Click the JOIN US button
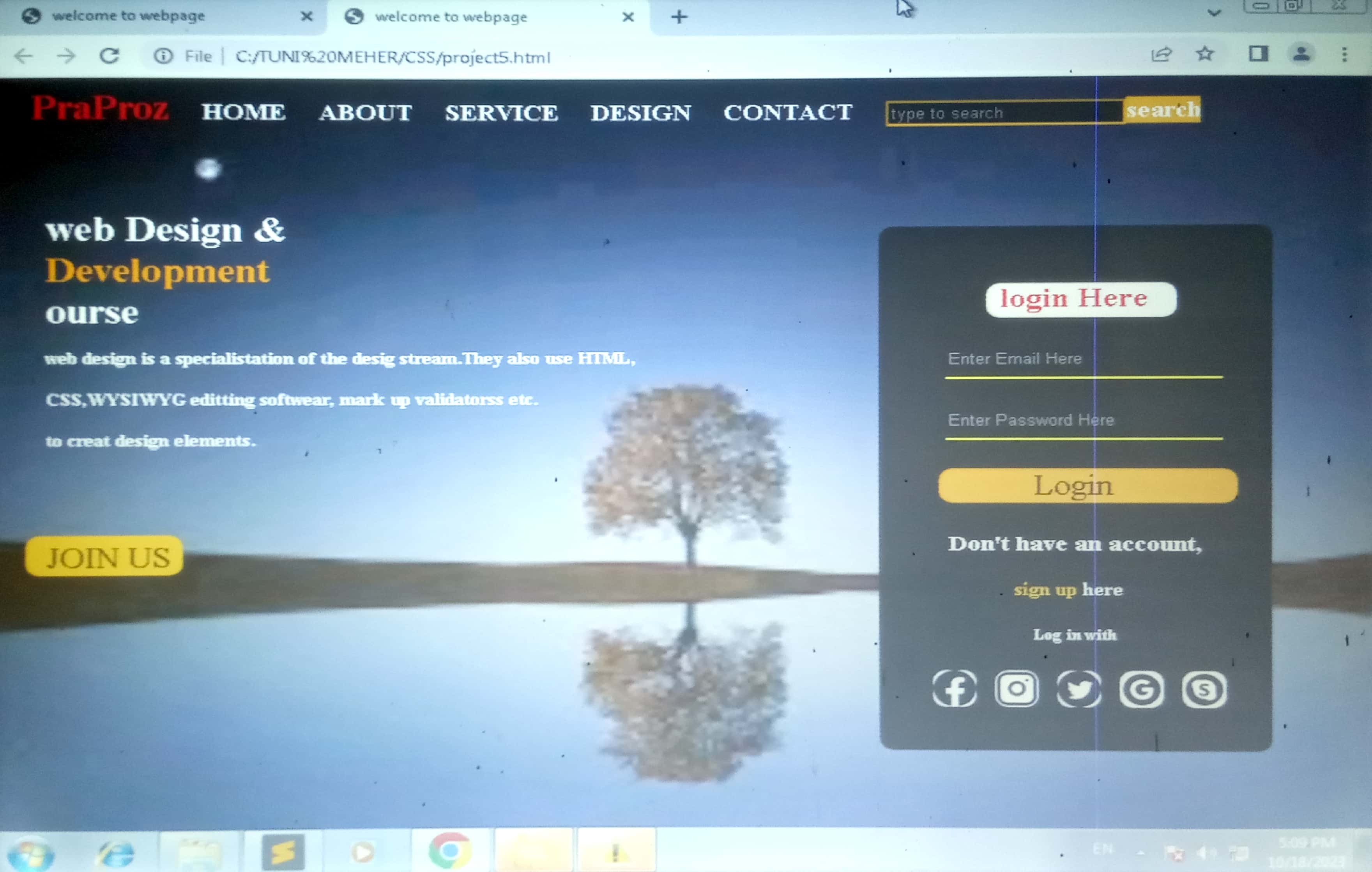The height and width of the screenshot is (872, 1372). (x=104, y=557)
